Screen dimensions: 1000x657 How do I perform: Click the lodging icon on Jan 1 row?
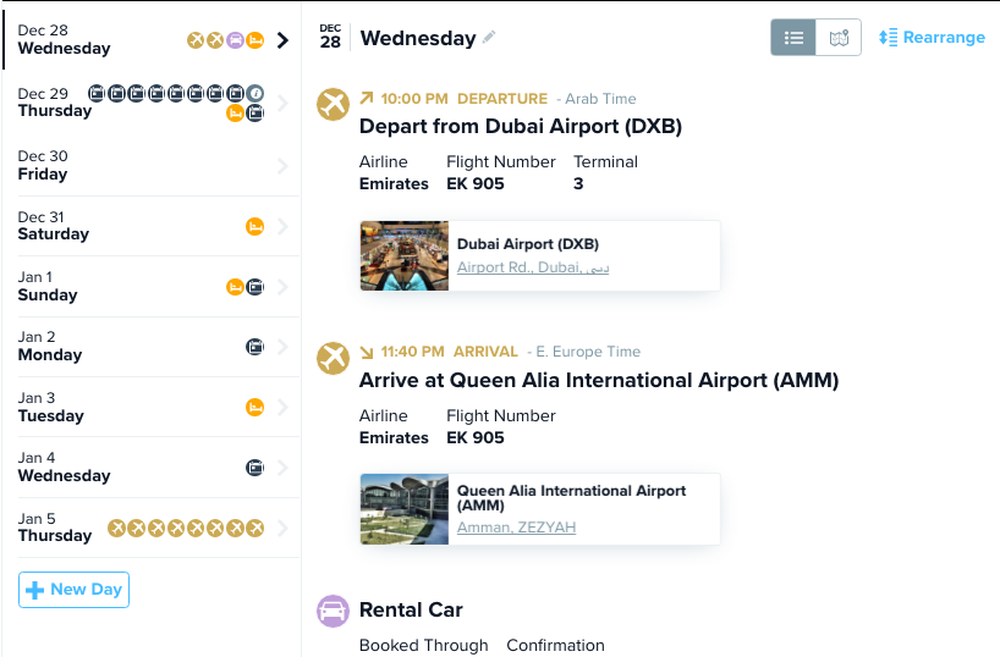click(235, 287)
